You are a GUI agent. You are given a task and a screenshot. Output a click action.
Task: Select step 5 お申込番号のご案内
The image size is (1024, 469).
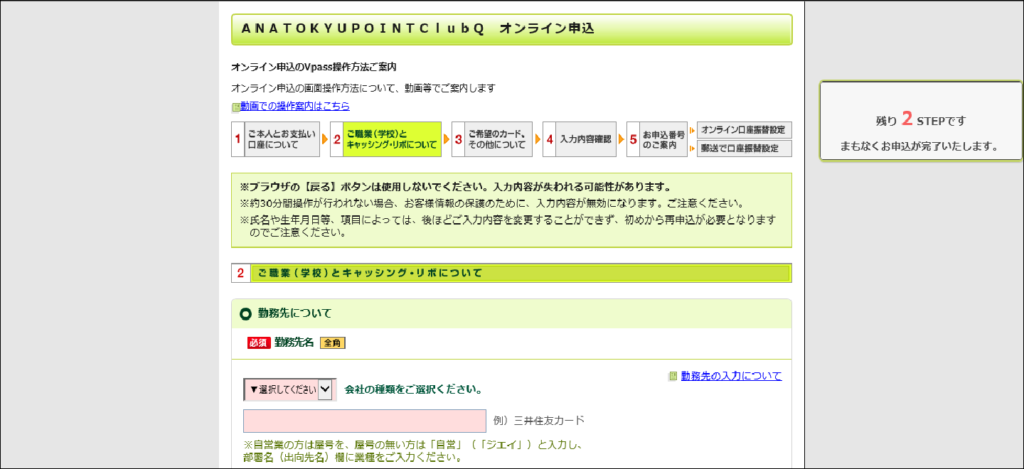point(657,139)
